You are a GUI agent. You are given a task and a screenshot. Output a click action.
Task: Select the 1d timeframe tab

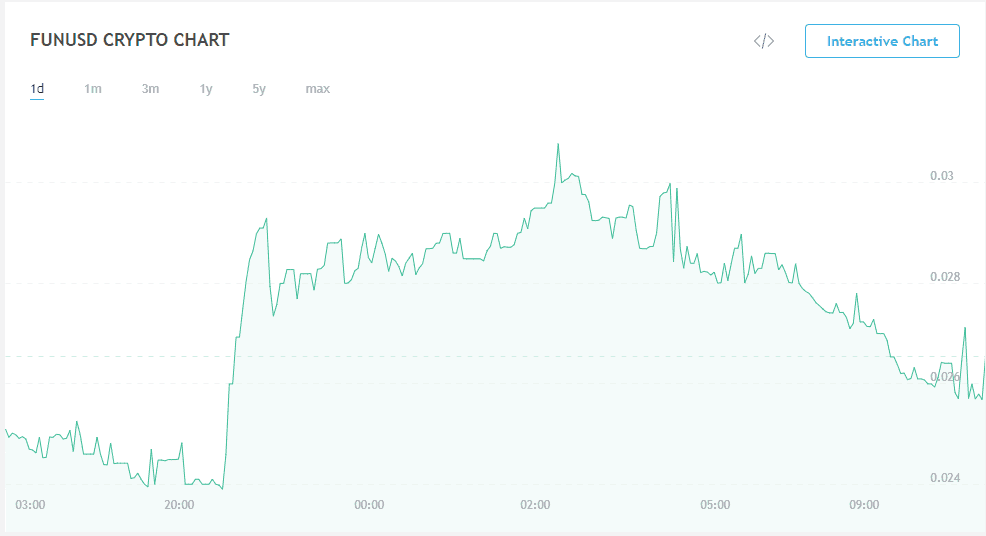point(37,89)
